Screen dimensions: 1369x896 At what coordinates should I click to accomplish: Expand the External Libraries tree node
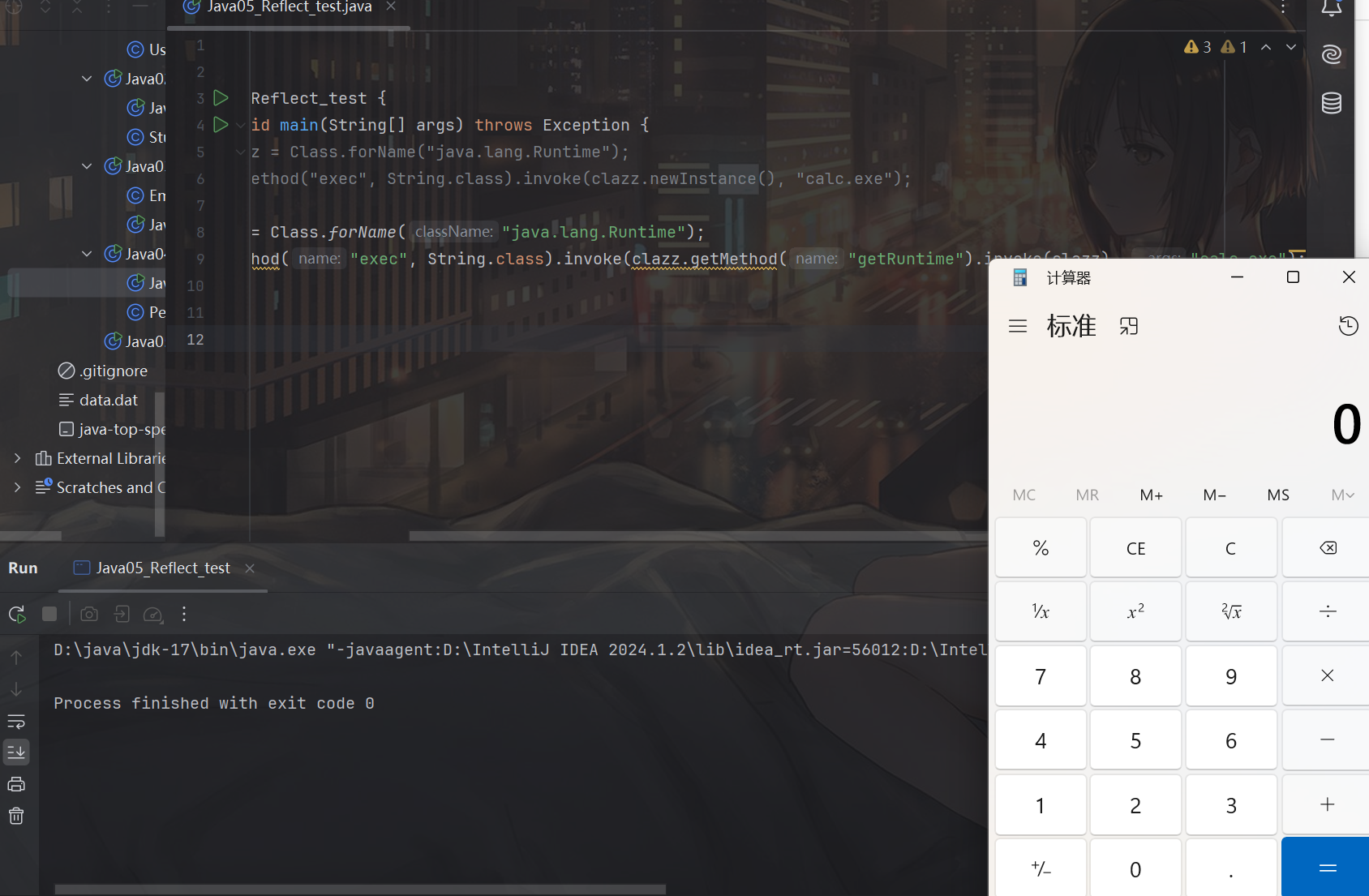pyautogui.click(x=18, y=458)
